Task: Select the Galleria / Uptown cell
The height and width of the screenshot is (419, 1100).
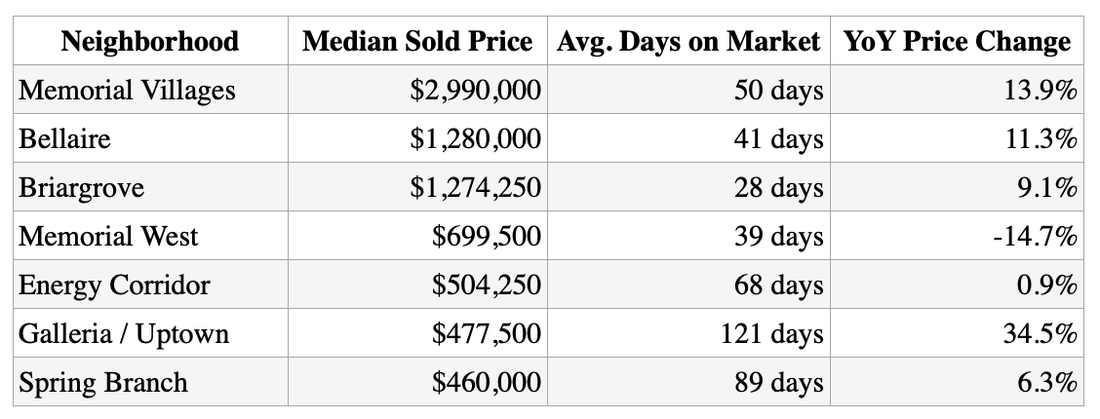Action: 150,333
